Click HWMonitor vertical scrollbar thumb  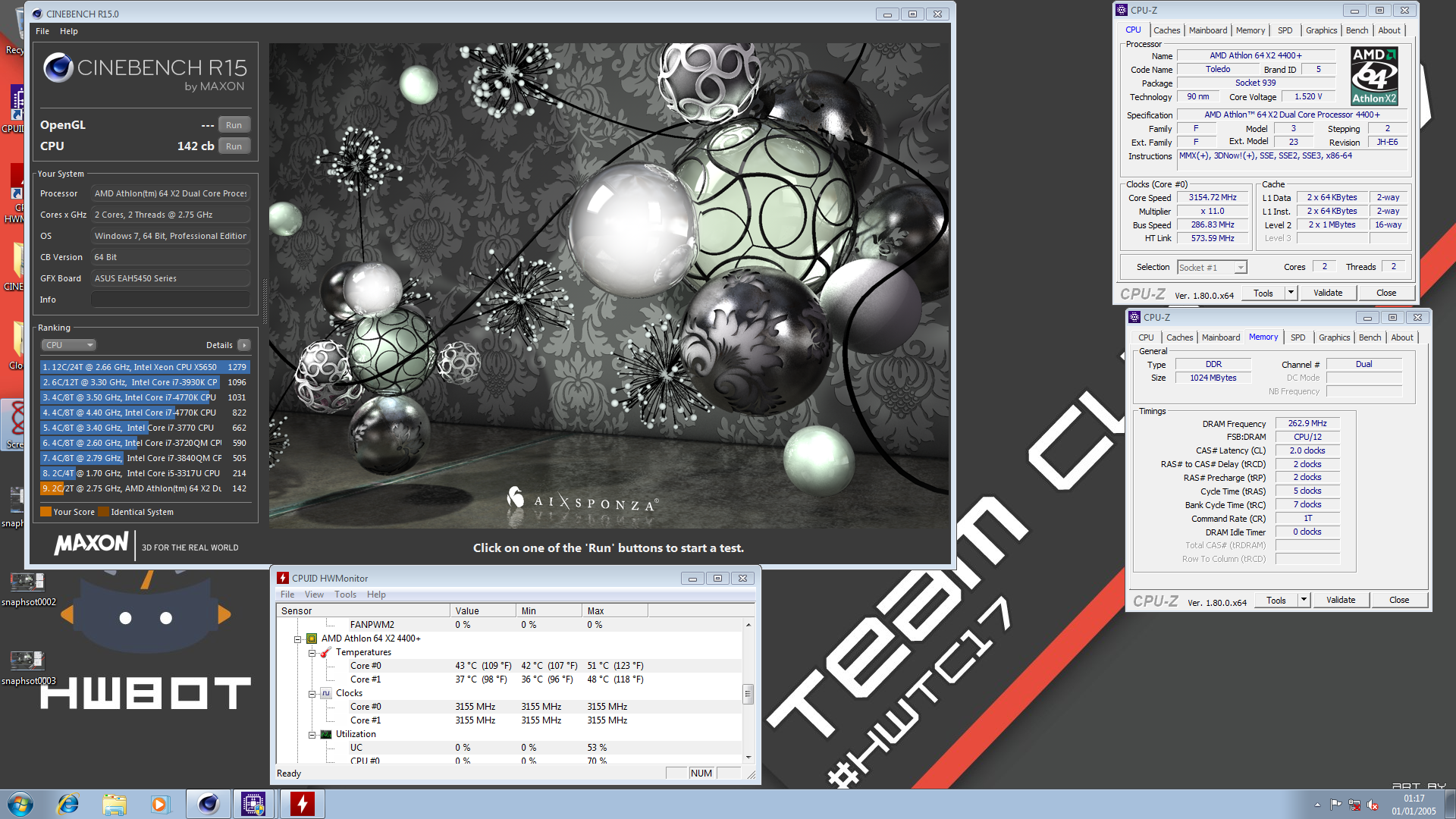click(748, 693)
